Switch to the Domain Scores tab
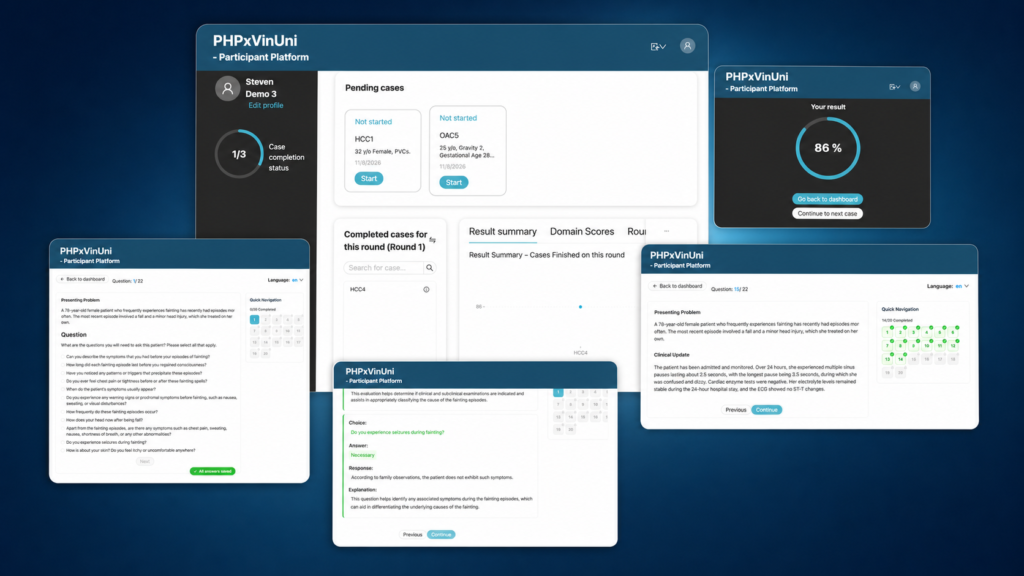 [x=582, y=232]
